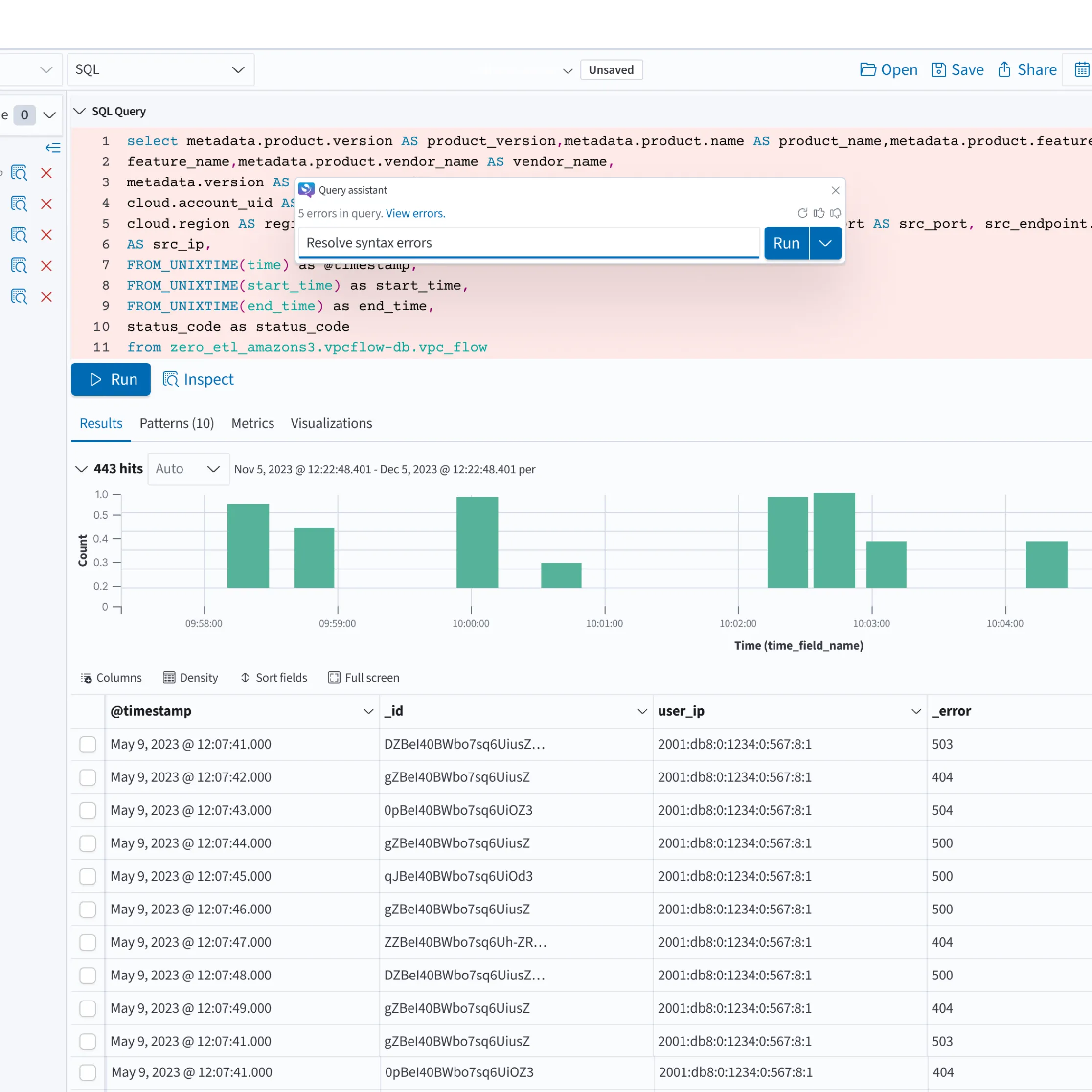
Task: Switch to the Visualizations tab
Action: click(331, 423)
